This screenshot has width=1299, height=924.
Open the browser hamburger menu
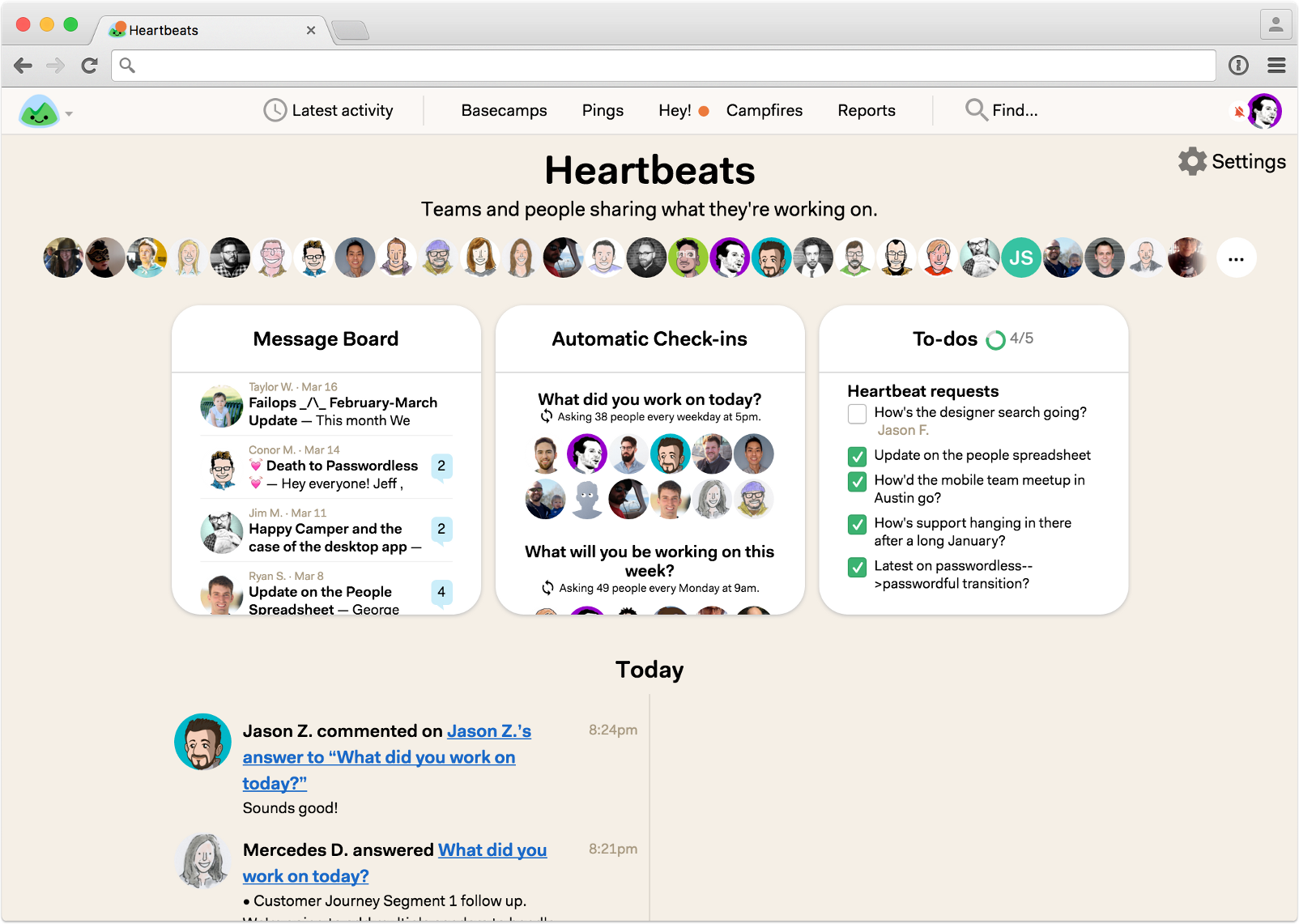[x=1276, y=66]
